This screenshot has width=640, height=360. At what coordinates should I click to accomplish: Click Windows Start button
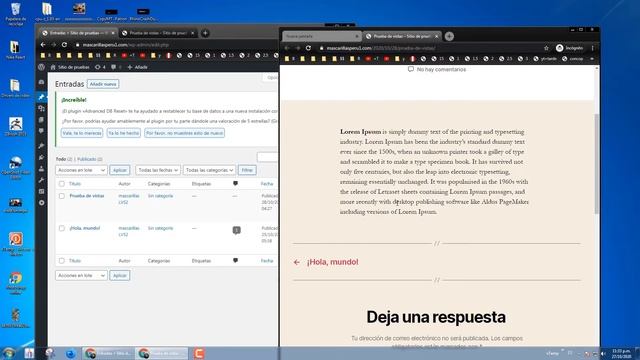tap(8, 353)
